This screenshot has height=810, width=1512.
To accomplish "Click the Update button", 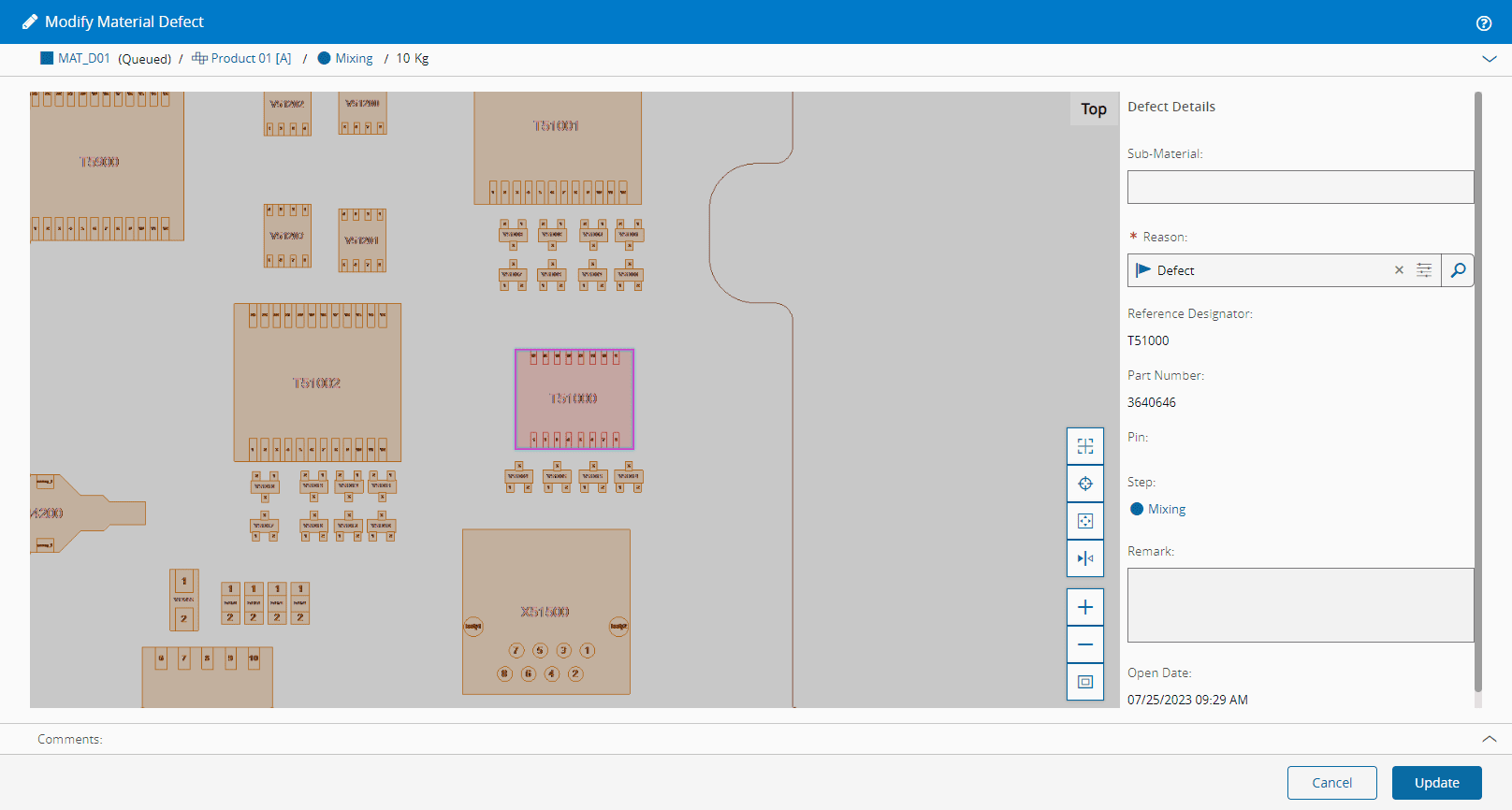I will [x=1436, y=783].
